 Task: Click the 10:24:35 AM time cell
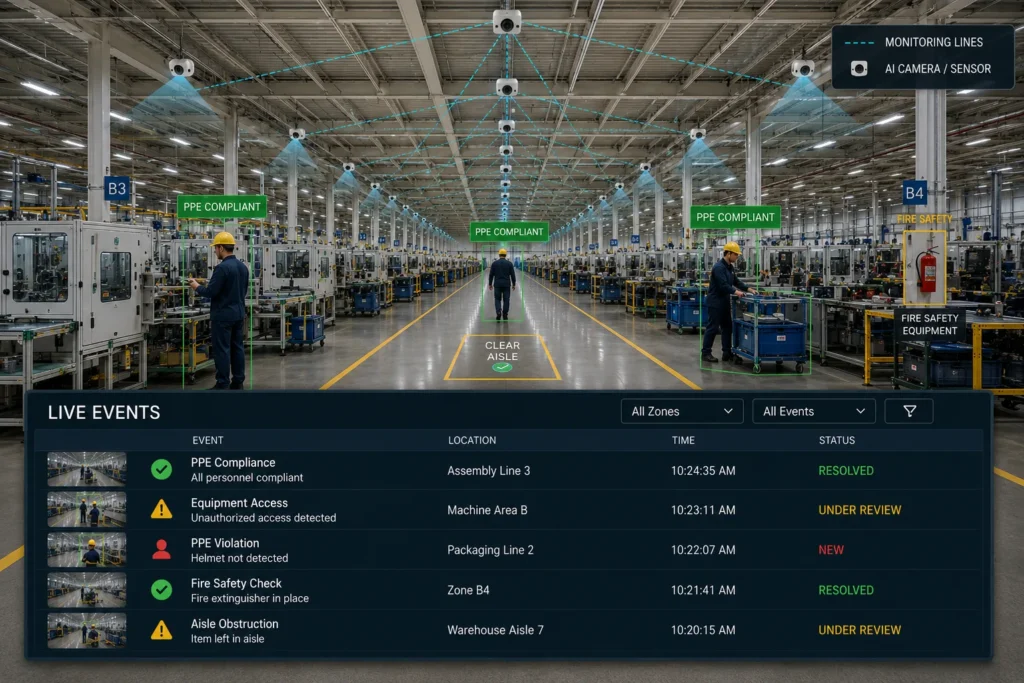(x=703, y=470)
